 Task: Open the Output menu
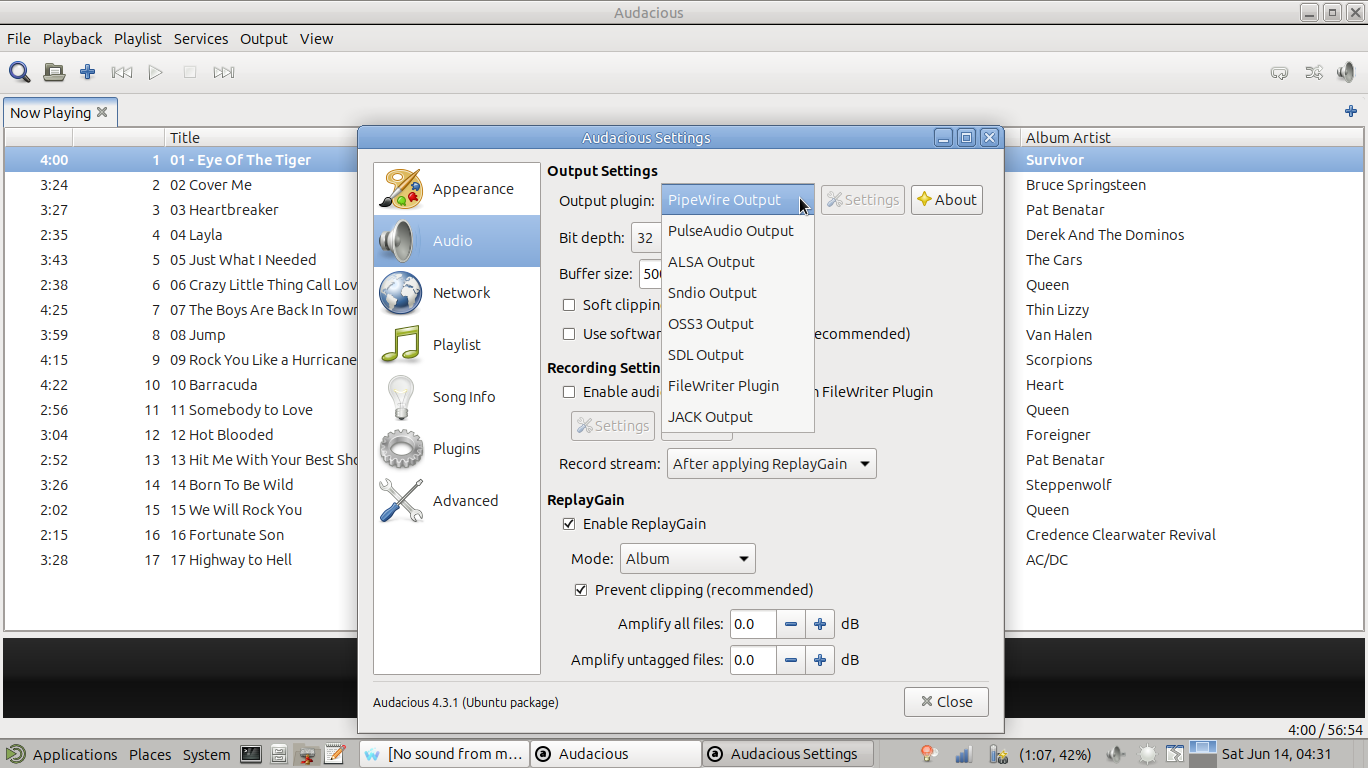pyautogui.click(x=264, y=39)
